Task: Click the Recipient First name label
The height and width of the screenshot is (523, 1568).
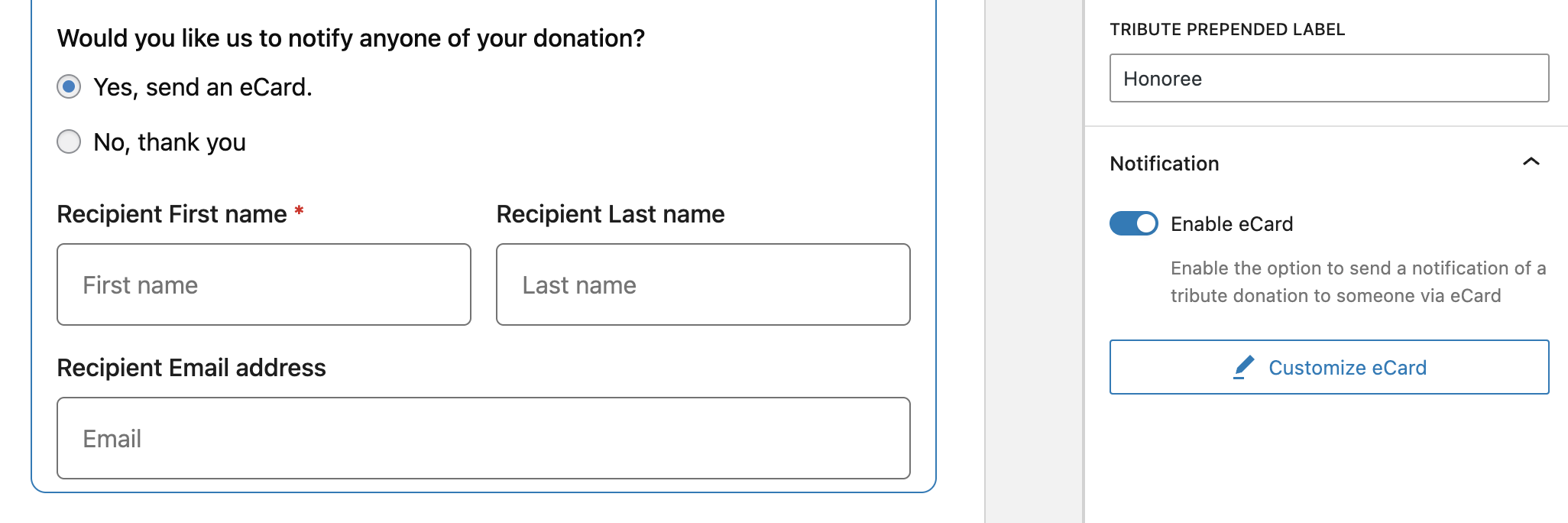Action: pyautogui.click(x=172, y=214)
